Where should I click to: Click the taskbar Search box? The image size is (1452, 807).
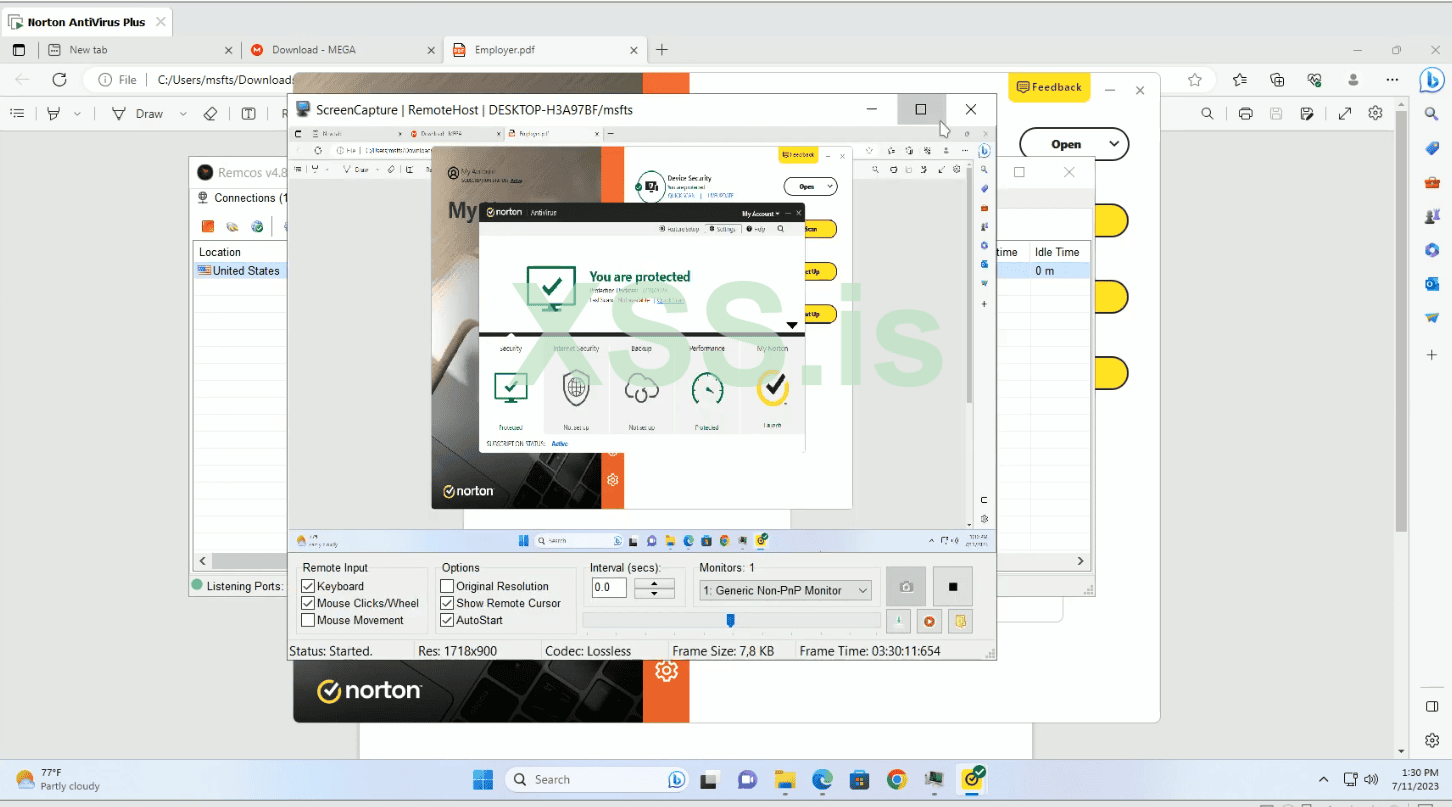pyautogui.click(x=598, y=780)
